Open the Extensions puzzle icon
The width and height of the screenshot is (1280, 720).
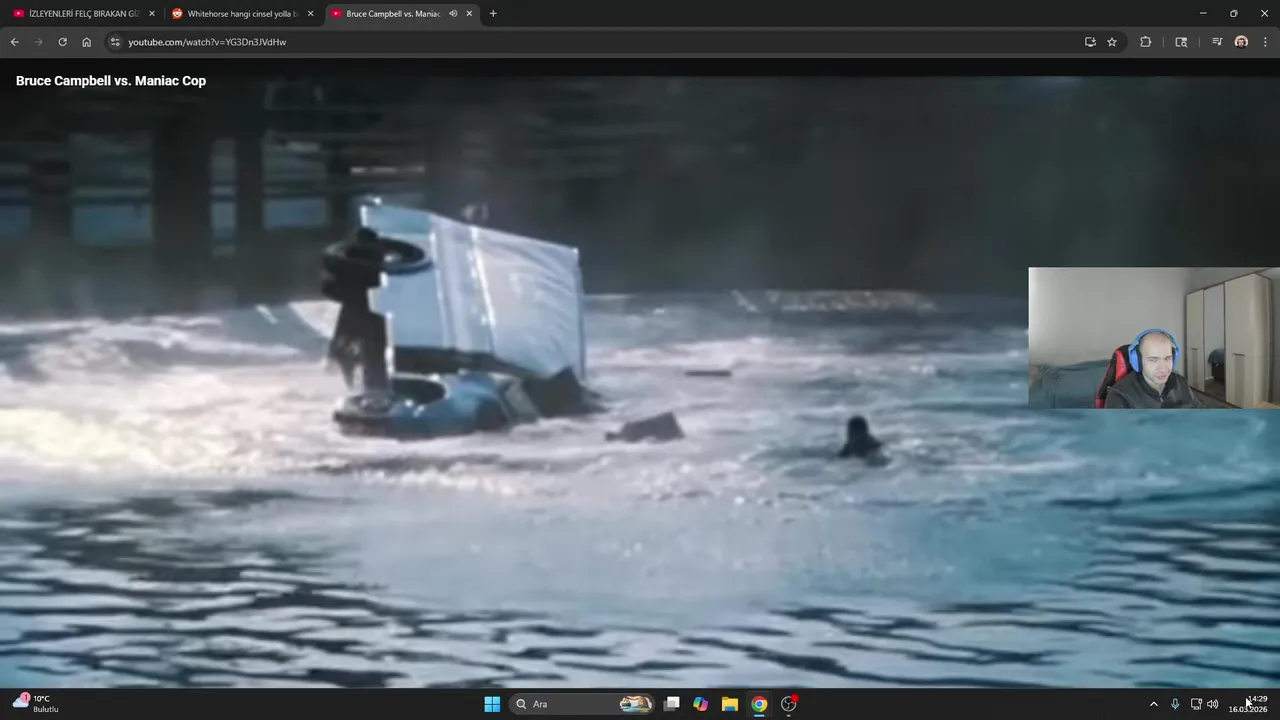point(1146,42)
